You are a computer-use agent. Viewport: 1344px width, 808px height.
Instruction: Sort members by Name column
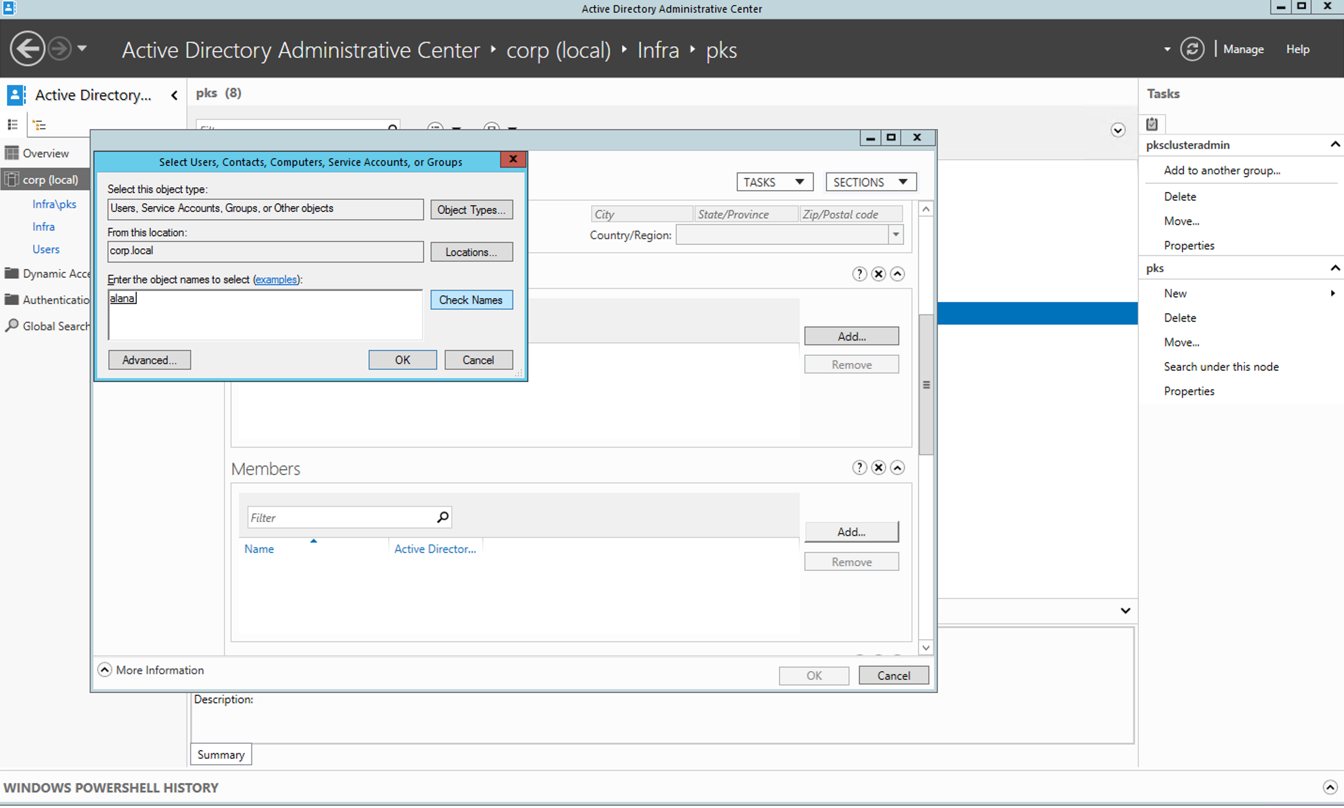[x=259, y=549]
